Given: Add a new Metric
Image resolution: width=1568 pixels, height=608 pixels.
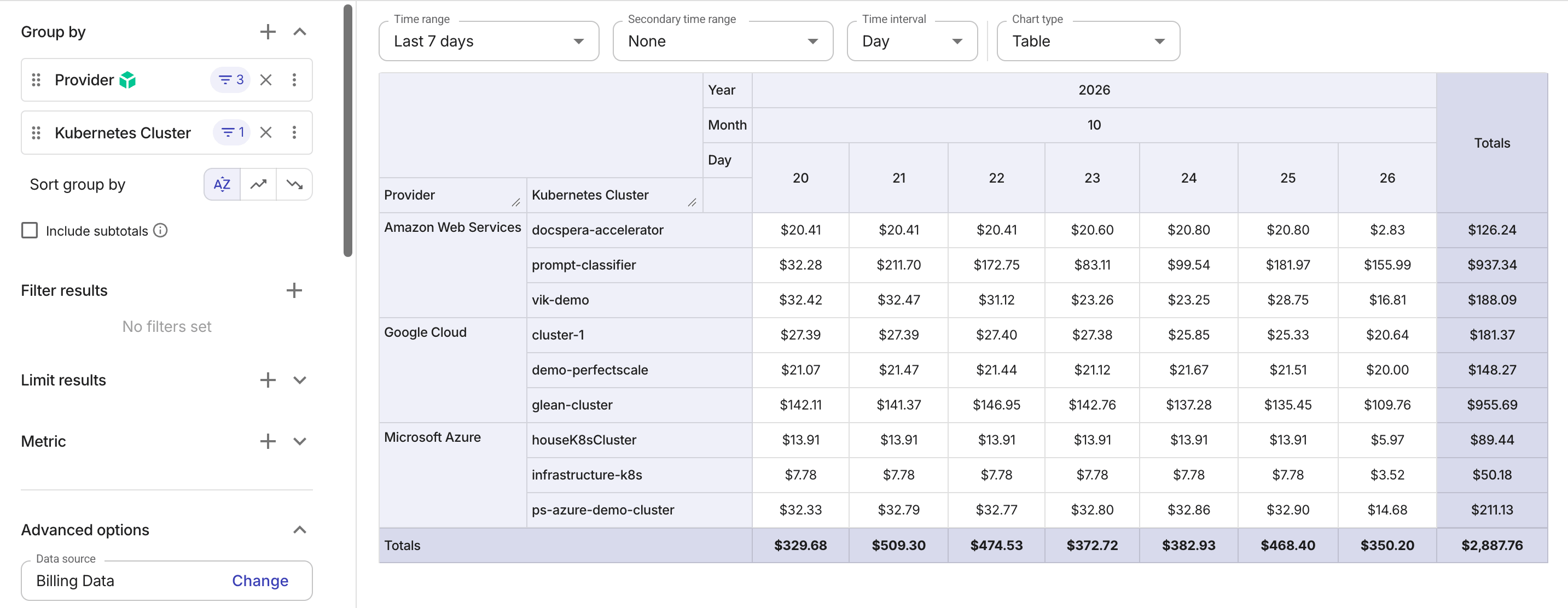Looking at the screenshot, I should [268, 442].
